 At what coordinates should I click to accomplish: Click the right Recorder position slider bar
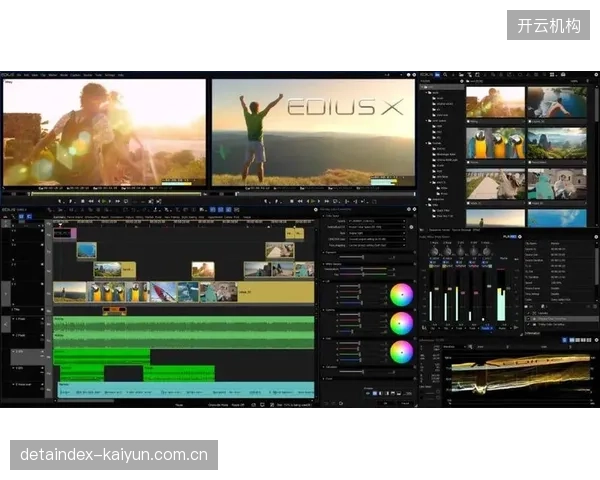coord(326,194)
